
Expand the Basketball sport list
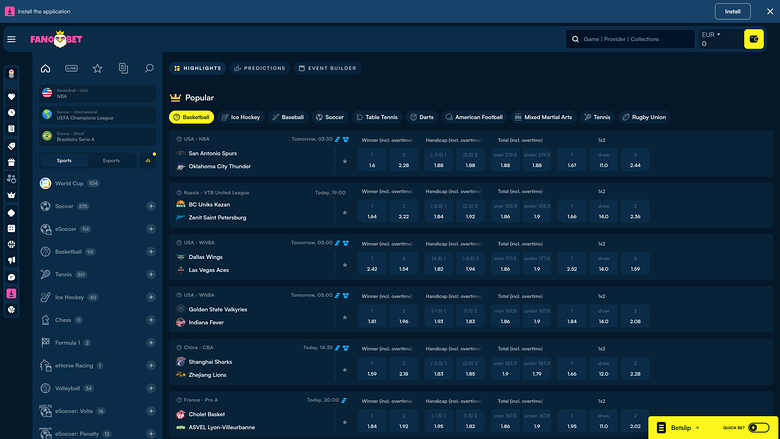point(151,252)
